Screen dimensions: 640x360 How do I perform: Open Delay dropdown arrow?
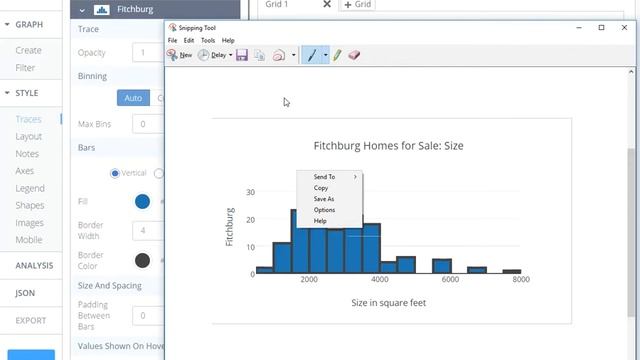[231, 55]
